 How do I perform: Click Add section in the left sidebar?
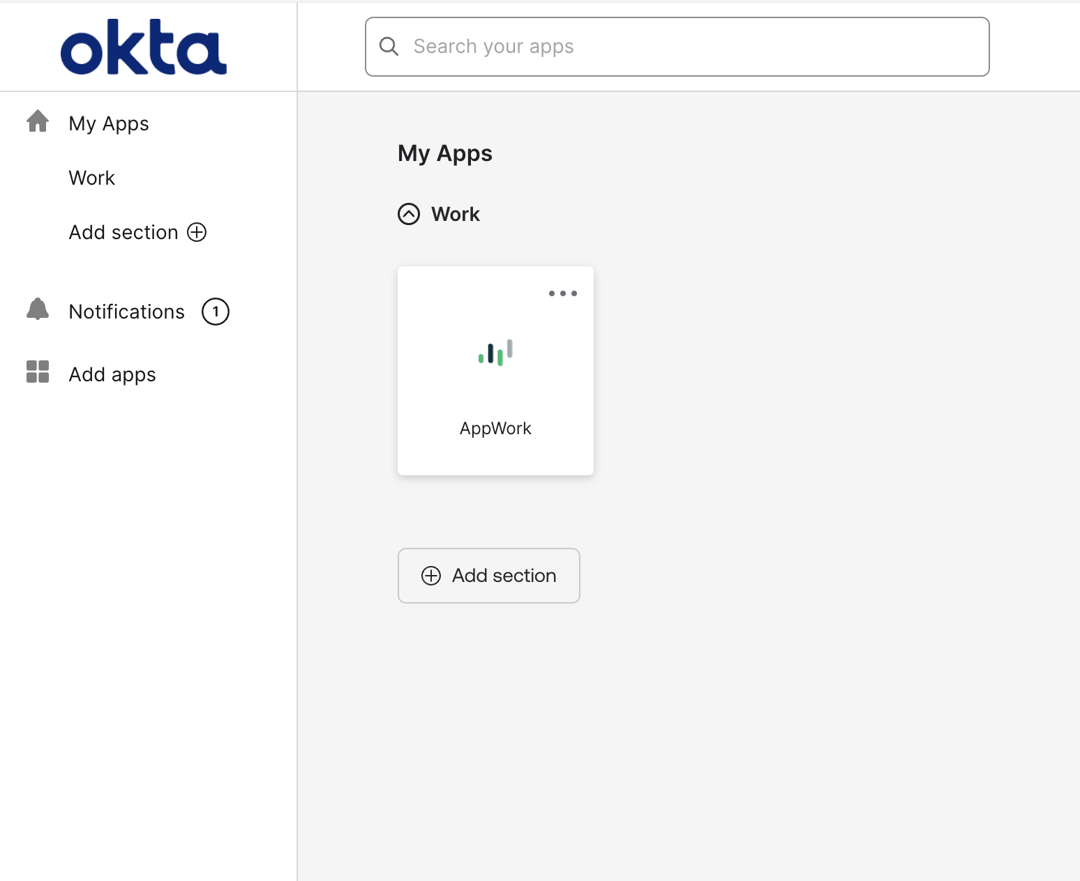(x=123, y=232)
